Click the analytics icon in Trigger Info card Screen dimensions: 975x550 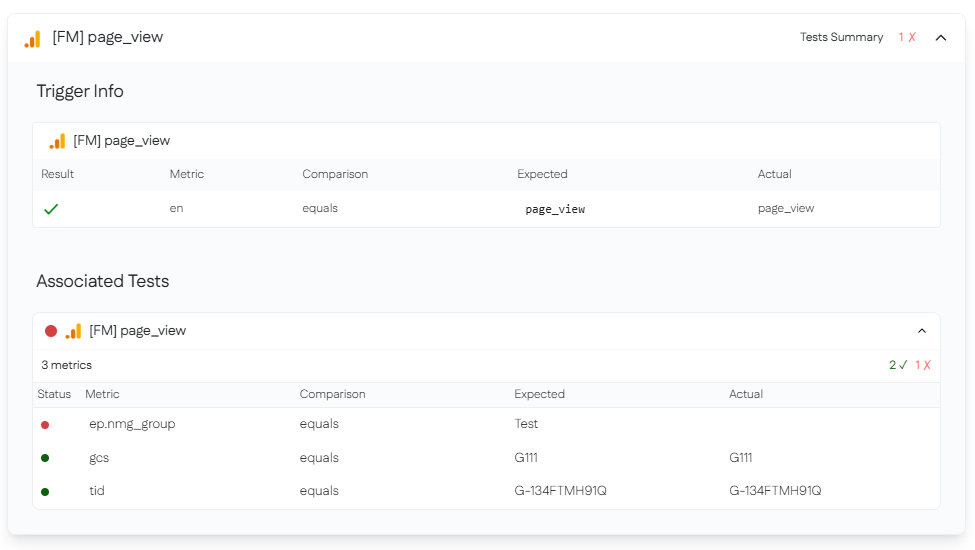pyautogui.click(x=57, y=141)
